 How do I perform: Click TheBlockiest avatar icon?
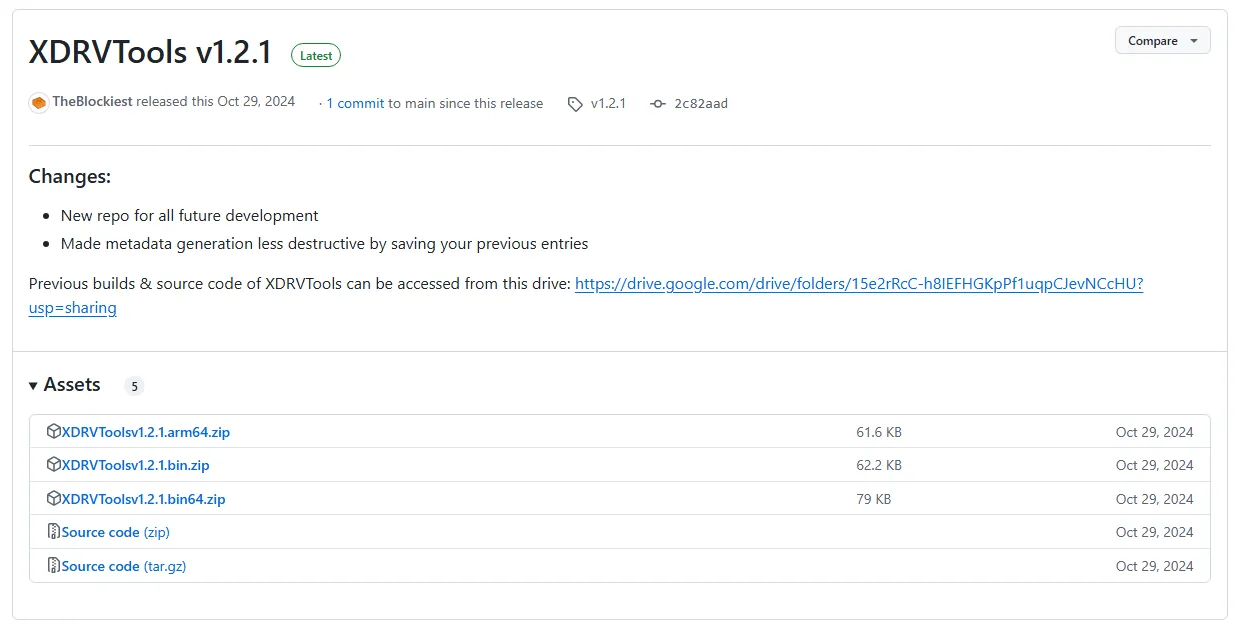(39, 103)
